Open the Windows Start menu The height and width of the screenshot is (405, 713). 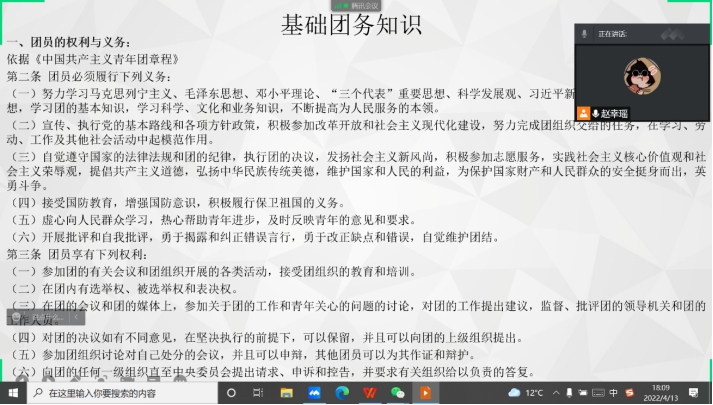11,393
